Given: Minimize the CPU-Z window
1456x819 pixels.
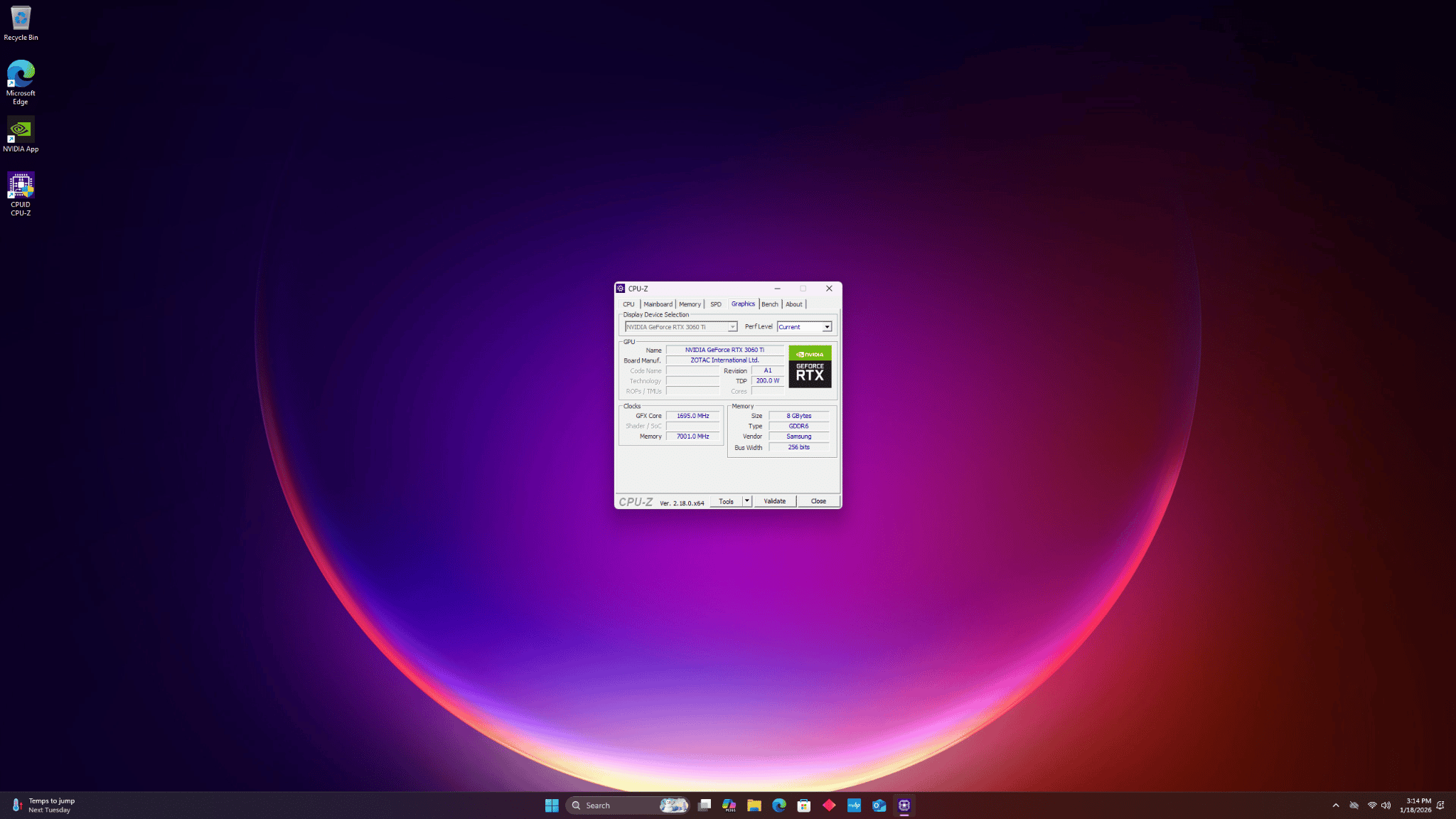Looking at the screenshot, I should 778,289.
